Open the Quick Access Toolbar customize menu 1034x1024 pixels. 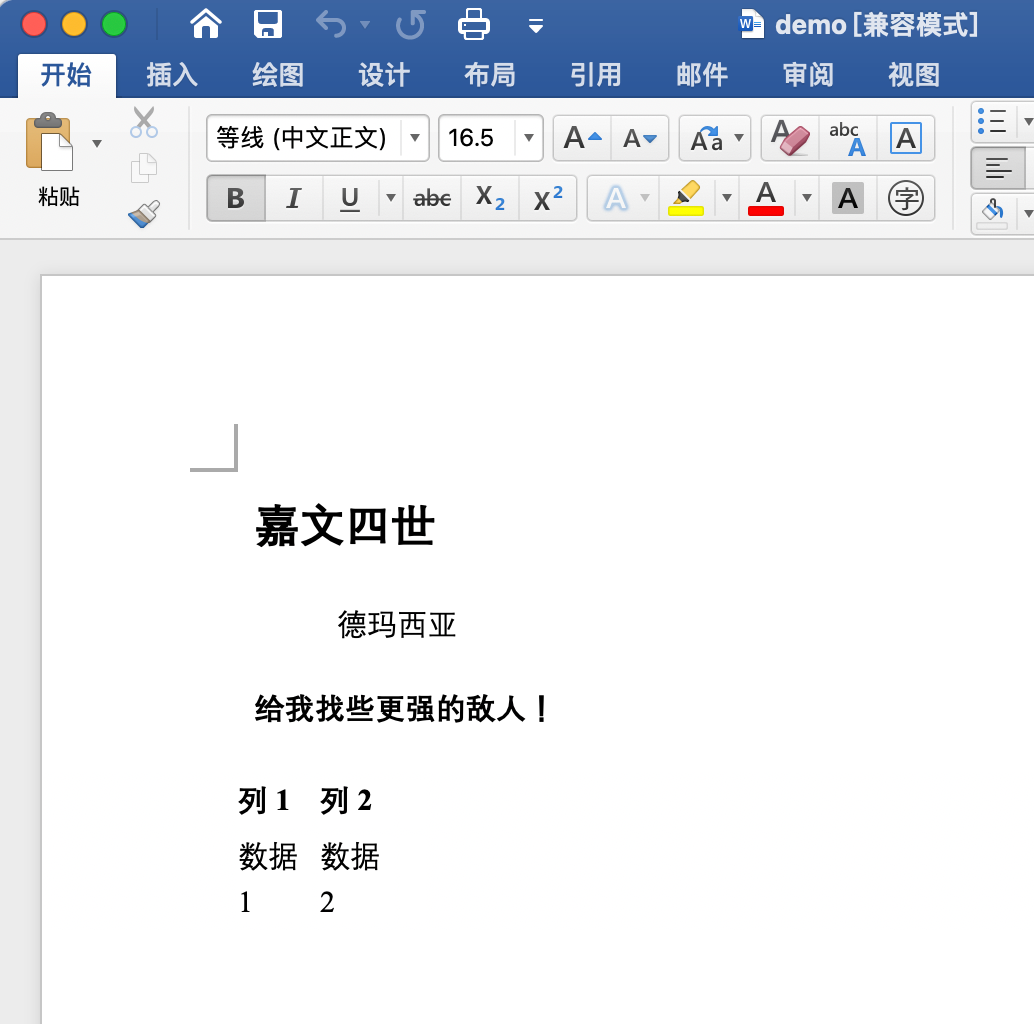click(x=535, y=26)
